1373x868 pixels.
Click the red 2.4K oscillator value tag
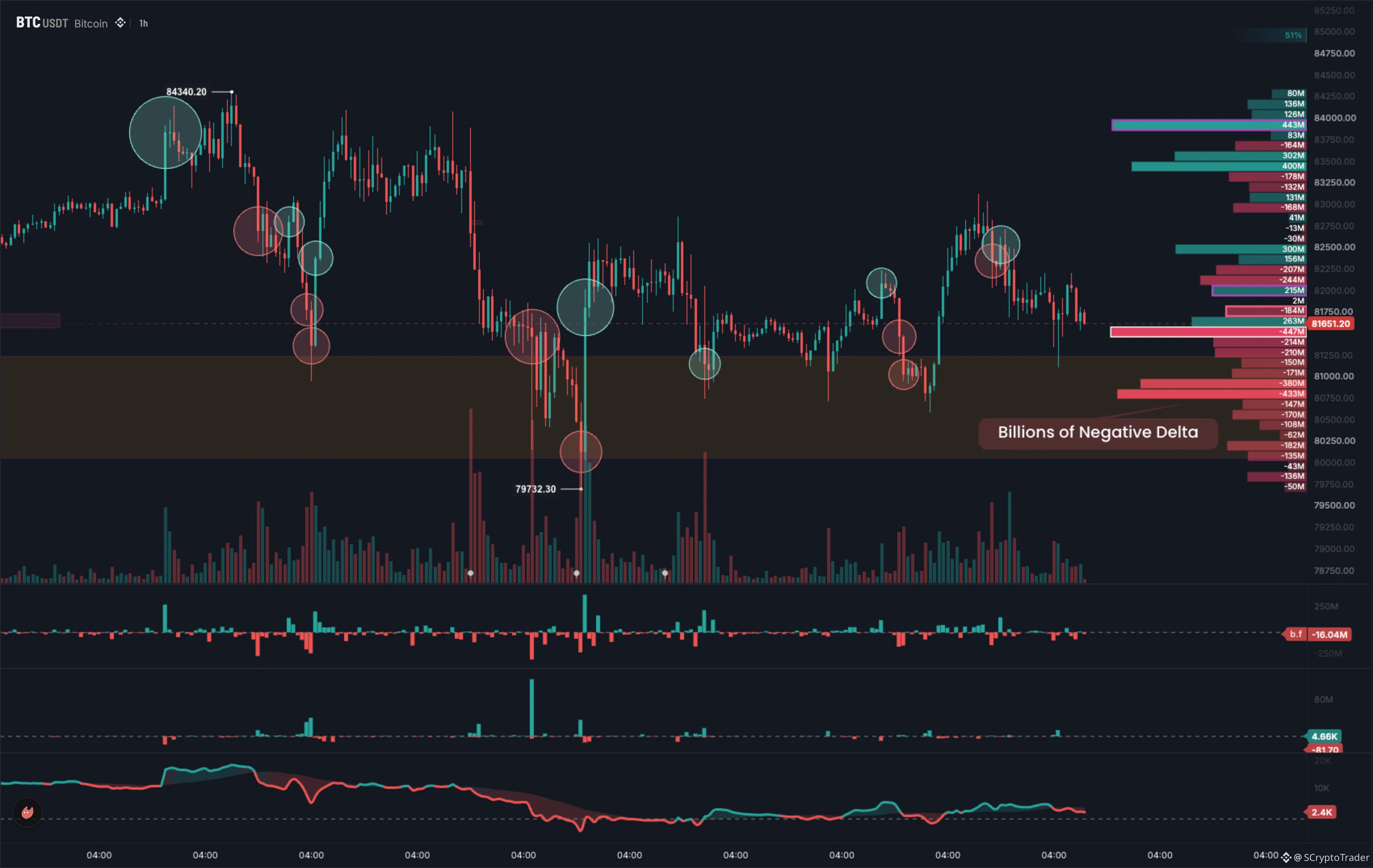point(1321,812)
